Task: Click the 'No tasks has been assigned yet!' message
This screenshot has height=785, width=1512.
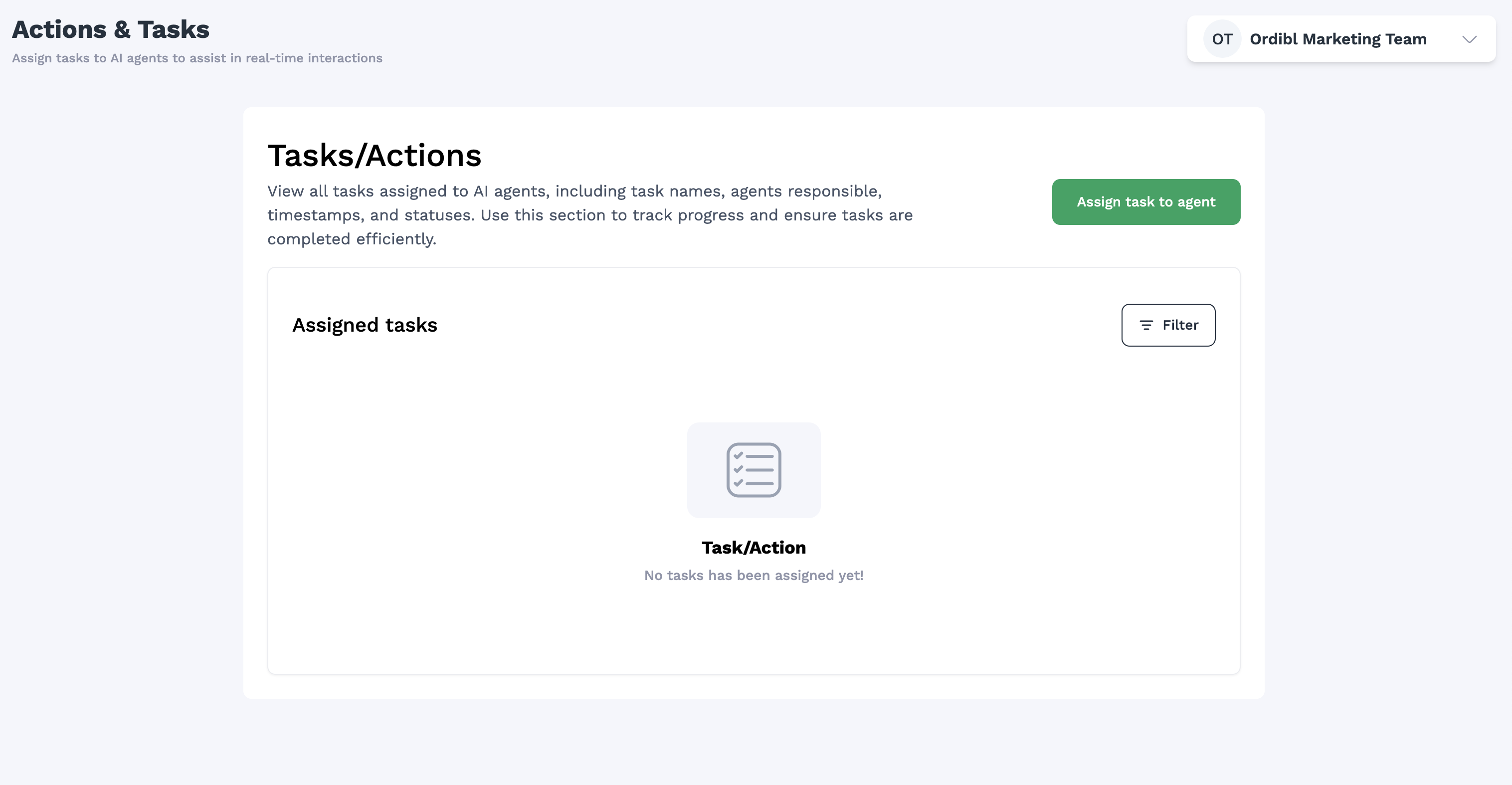Action: click(754, 576)
